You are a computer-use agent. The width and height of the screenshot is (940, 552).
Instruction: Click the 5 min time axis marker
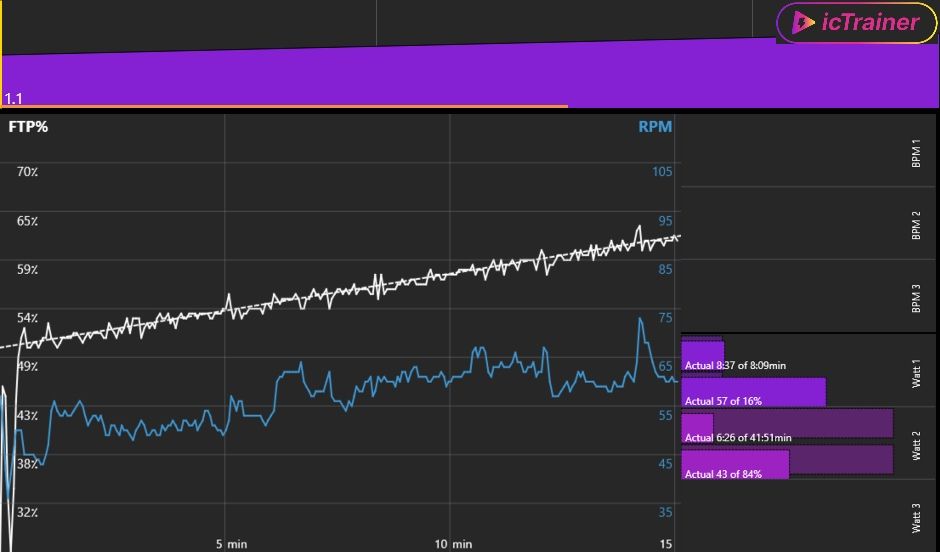(231, 544)
